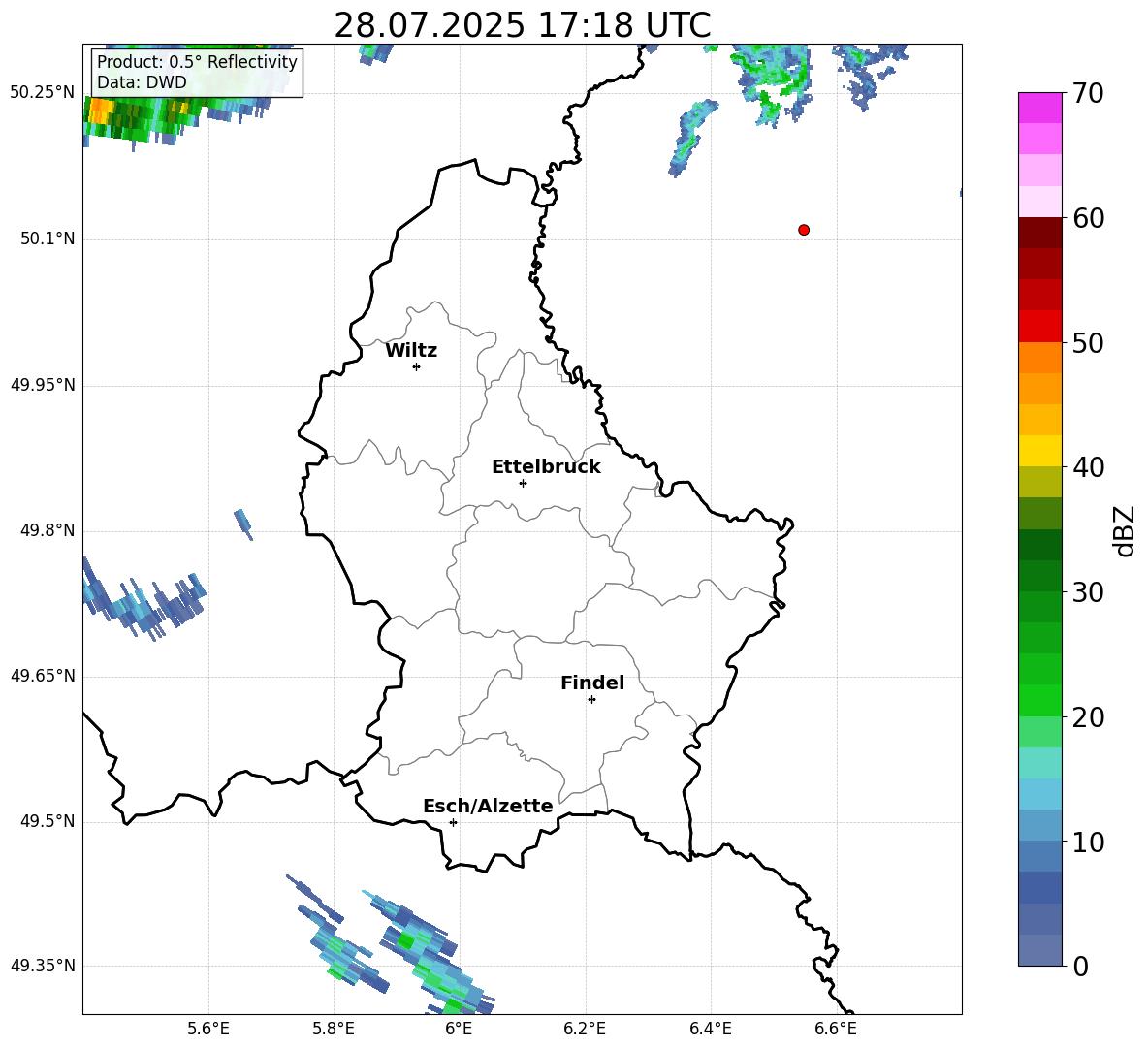Click the magenta swatch at top of colorbar
The width and height of the screenshot is (1148, 1048).
pos(1039,108)
